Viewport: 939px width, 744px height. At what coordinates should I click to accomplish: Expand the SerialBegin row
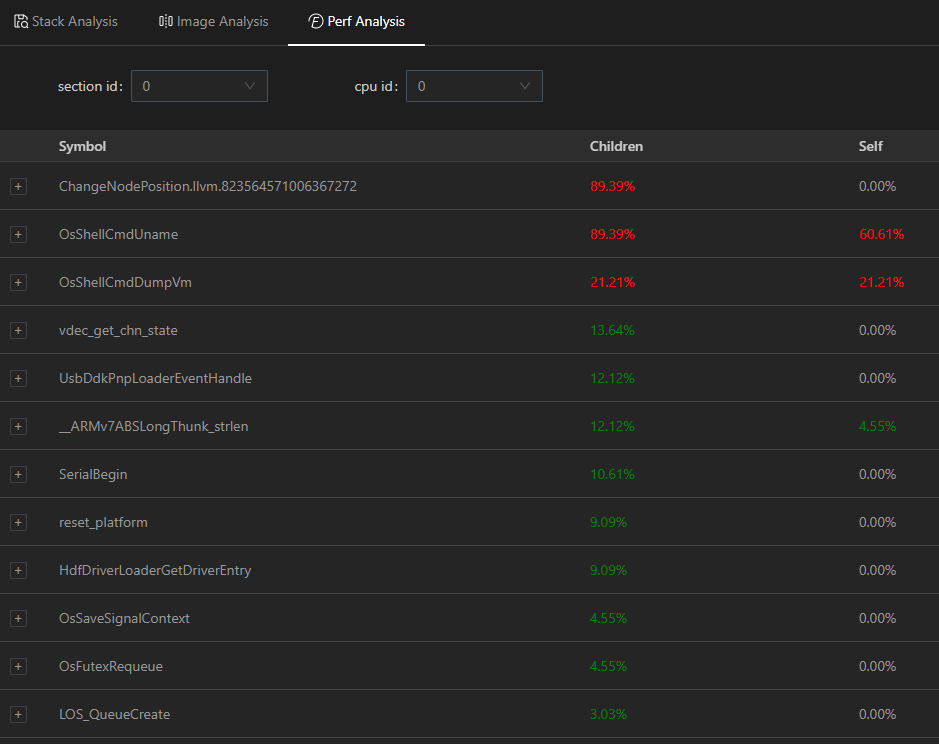(x=19, y=474)
